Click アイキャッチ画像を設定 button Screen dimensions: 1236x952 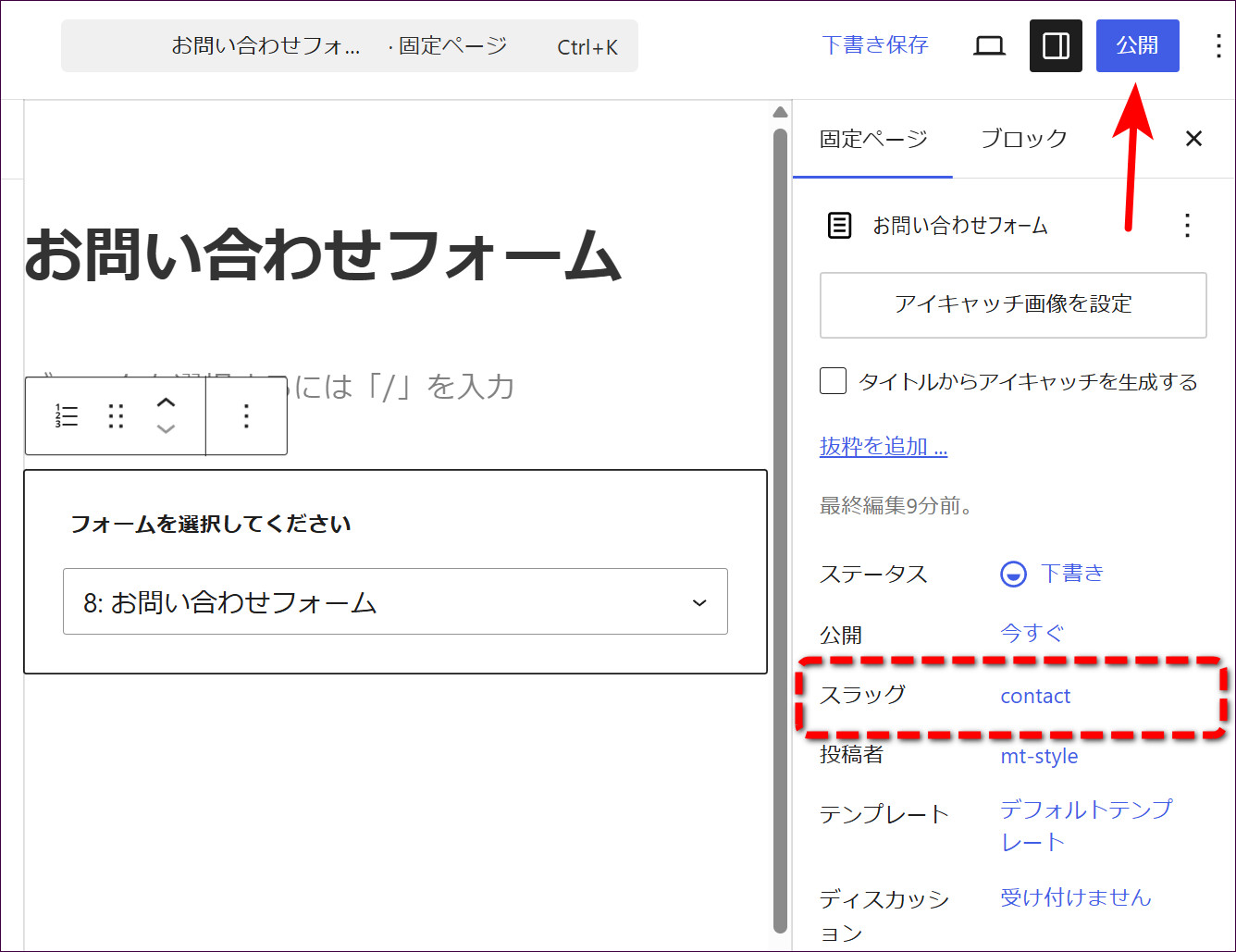click(x=1013, y=304)
